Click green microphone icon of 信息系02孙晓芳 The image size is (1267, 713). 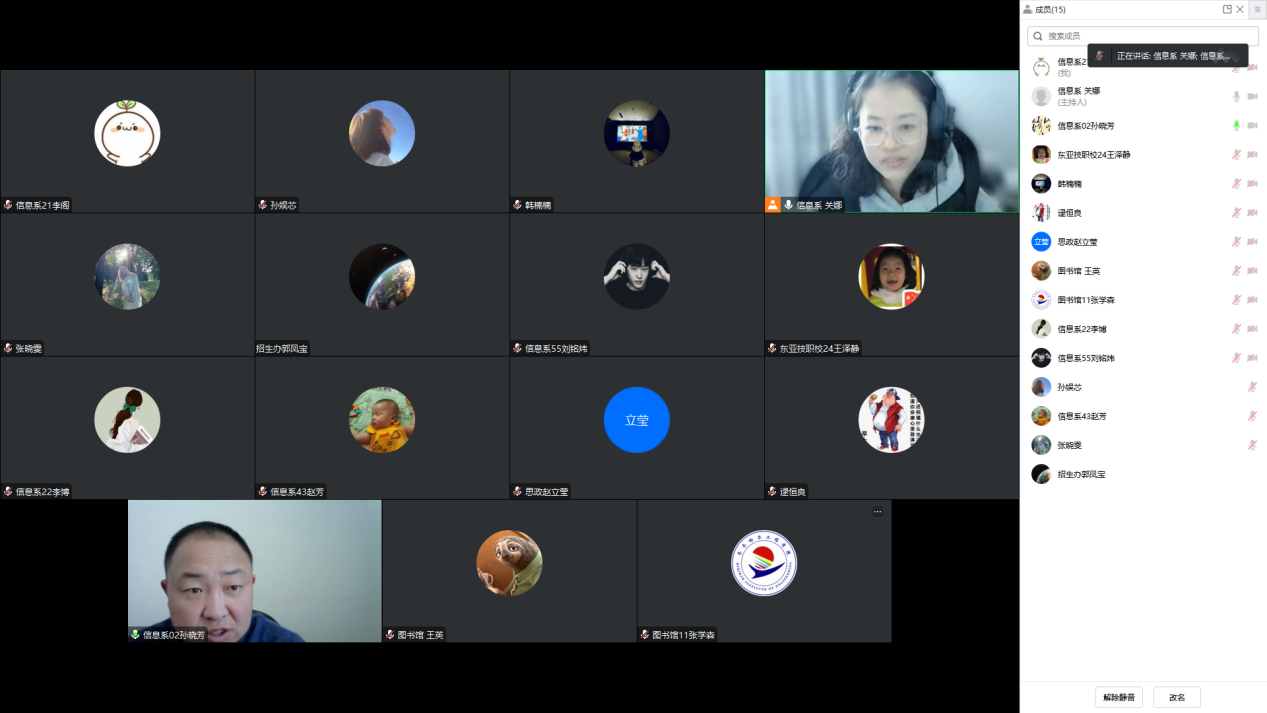coord(1236,125)
